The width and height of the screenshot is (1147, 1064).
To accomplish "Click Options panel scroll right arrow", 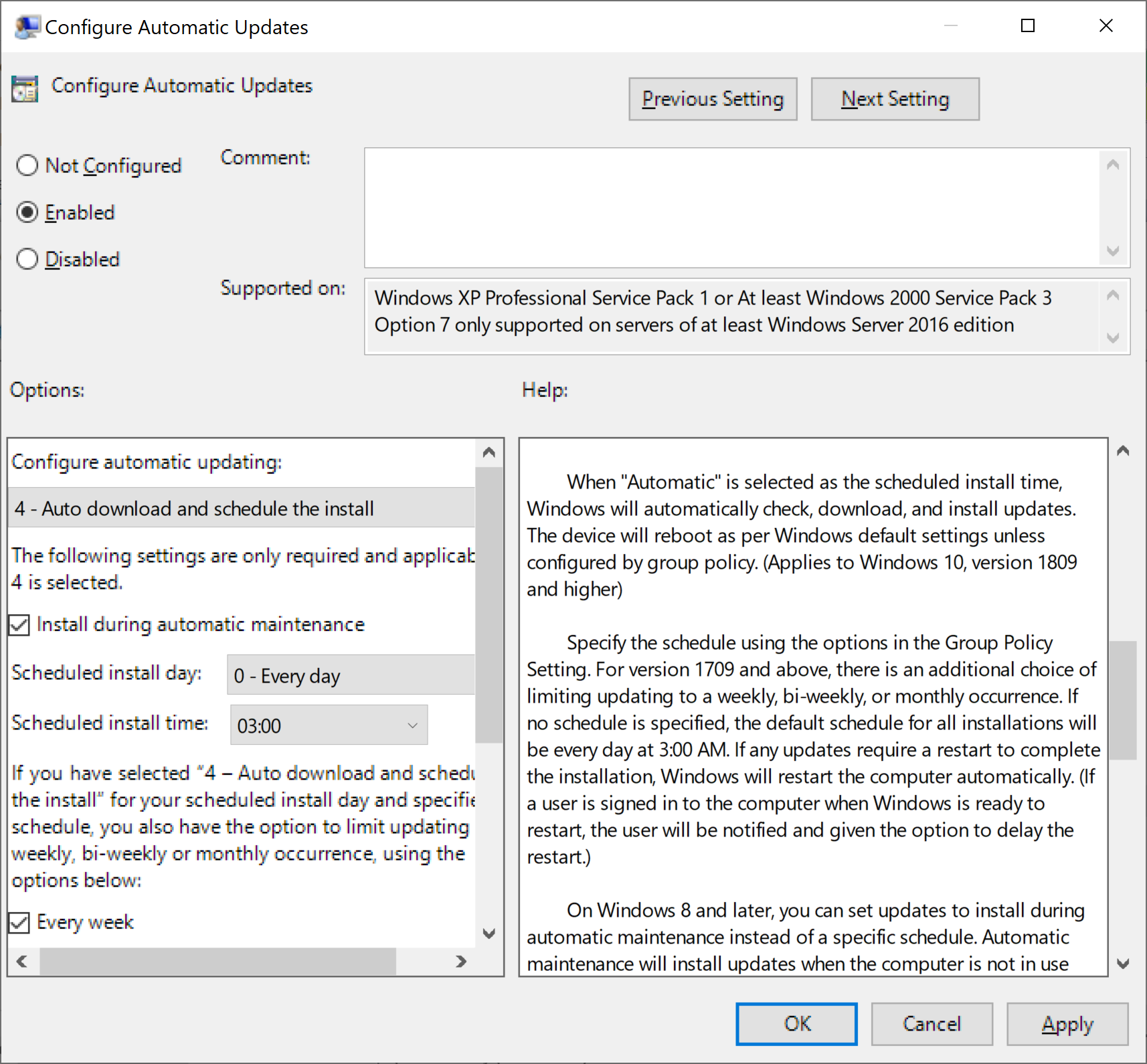I will (x=461, y=962).
